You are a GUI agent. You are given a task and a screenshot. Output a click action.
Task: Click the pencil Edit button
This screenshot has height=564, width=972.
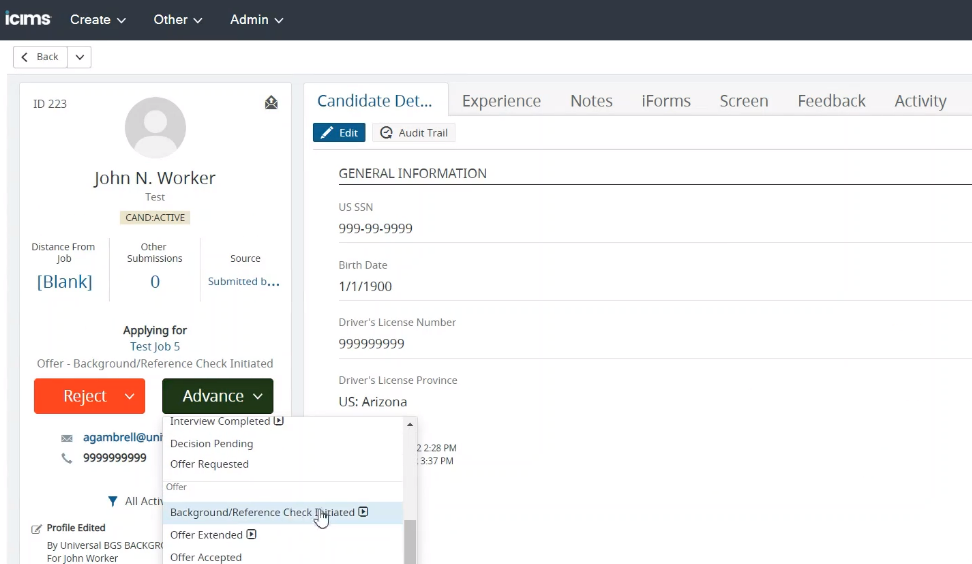(339, 133)
